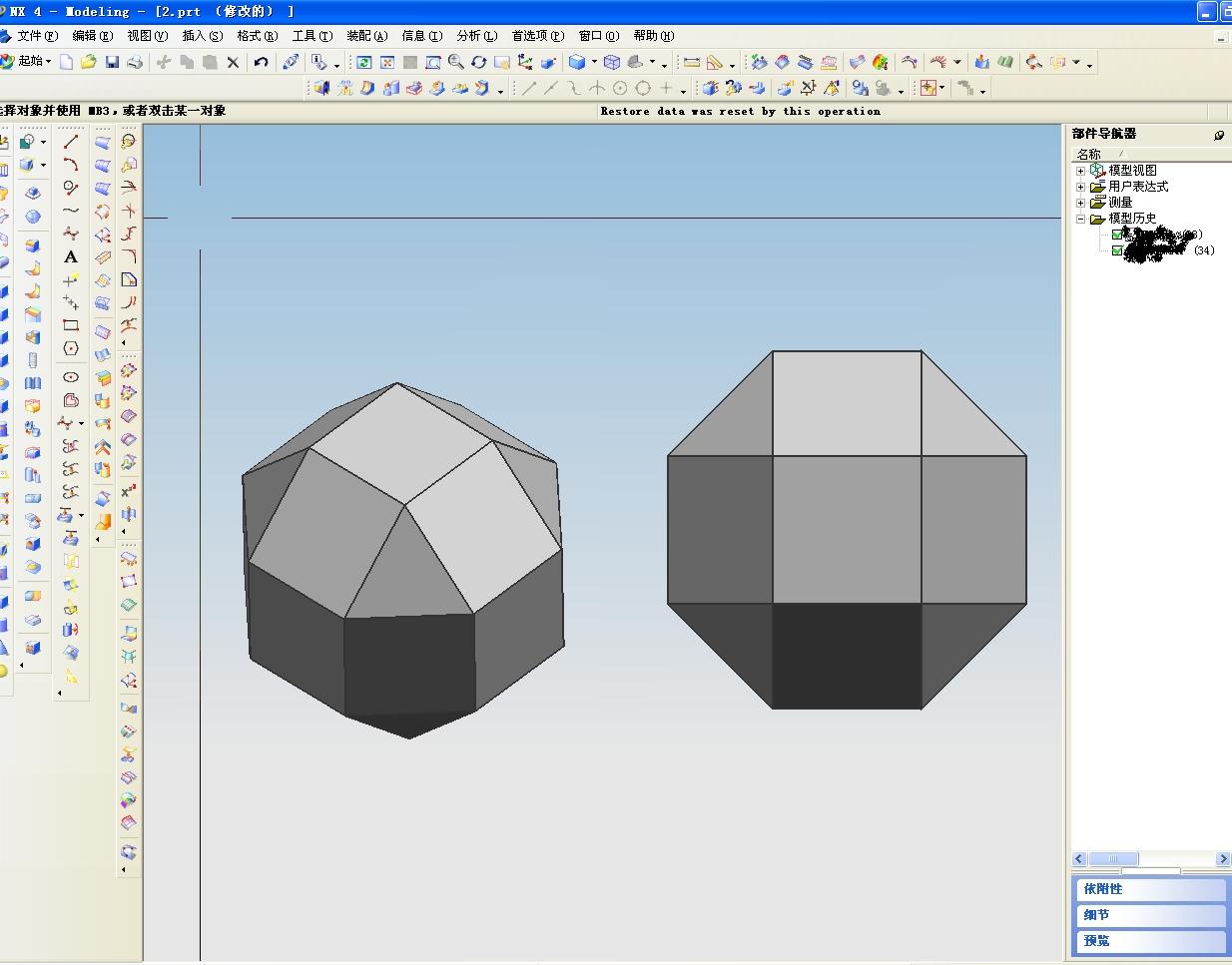Click the wireframe cube icon
Screen dimensions: 1232x965
tap(612, 62)
